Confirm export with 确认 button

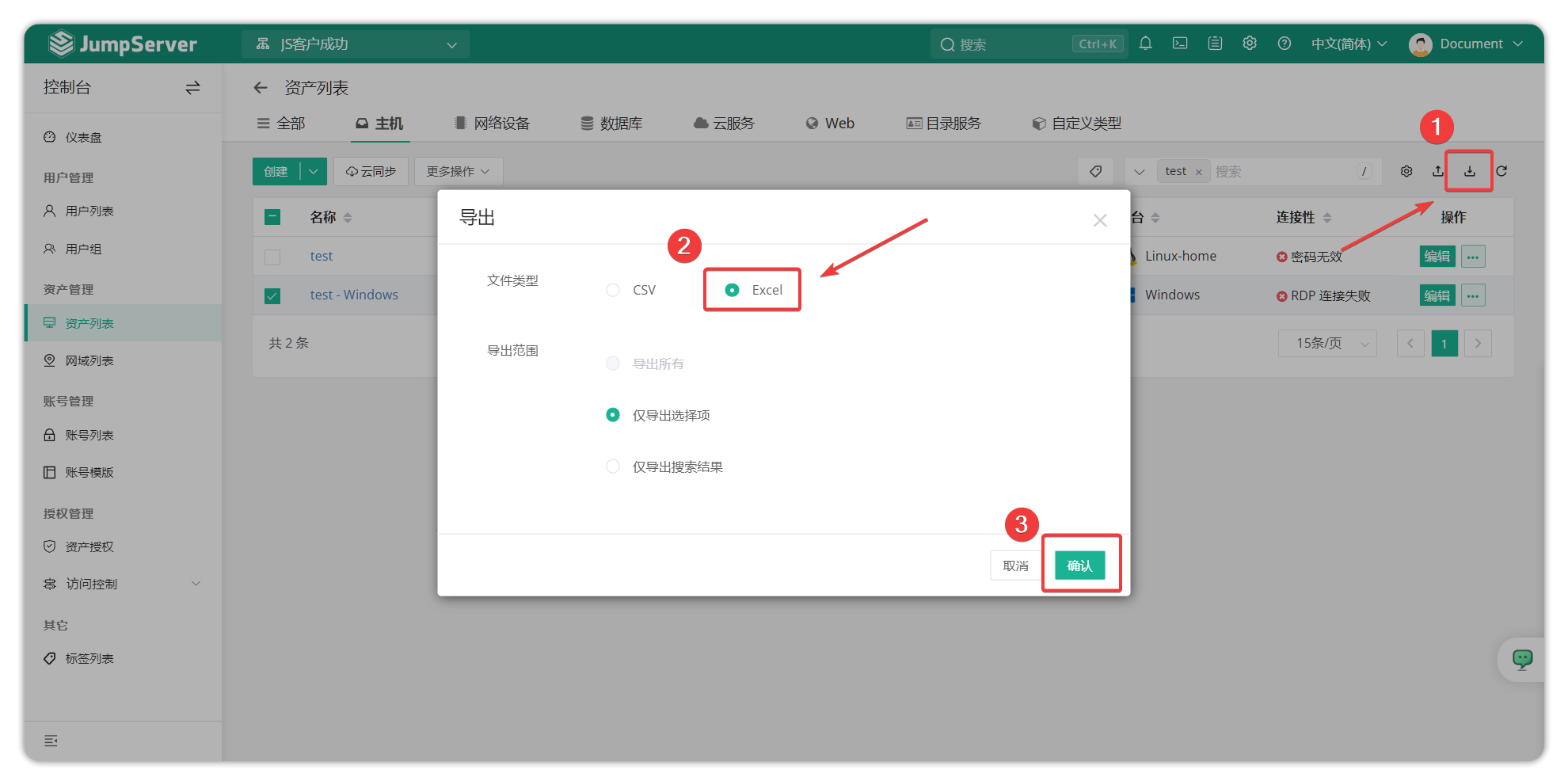[x=1079, y=566]
